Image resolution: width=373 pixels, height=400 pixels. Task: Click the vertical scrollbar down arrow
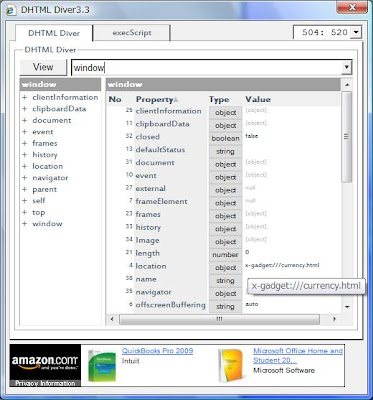pyautogui.click(x=347, y=307)
